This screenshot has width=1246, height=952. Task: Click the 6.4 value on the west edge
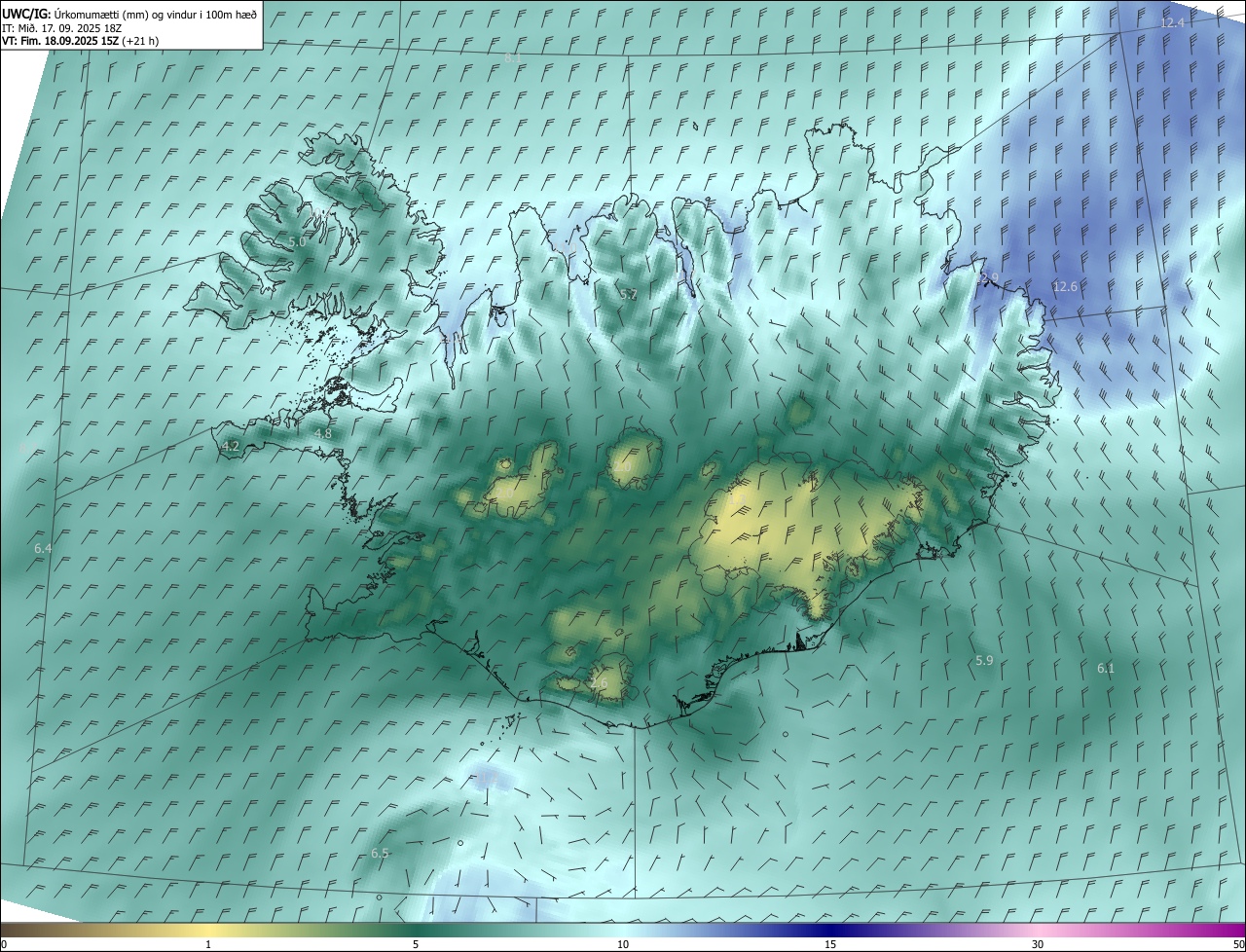[43, 549]
